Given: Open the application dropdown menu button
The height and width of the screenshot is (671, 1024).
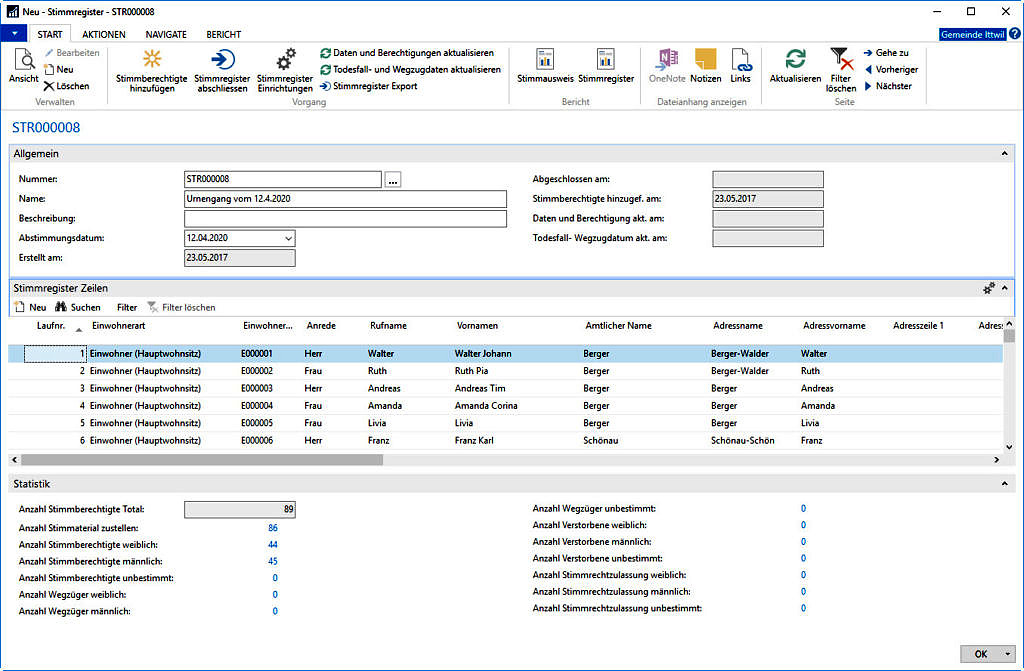Looking at the screenshot, I should tap(14, 33).
